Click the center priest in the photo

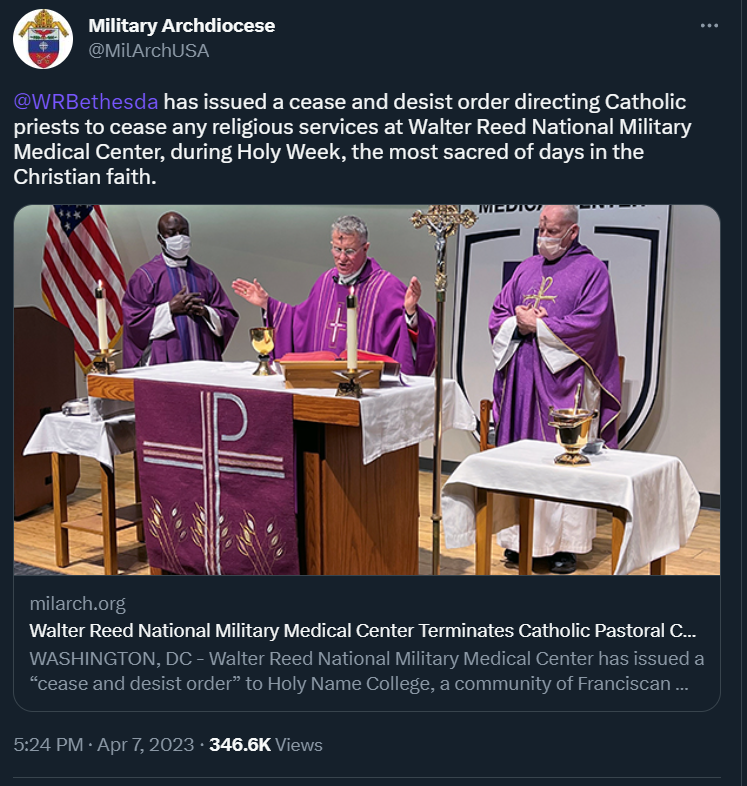click(x=352, y=290)
